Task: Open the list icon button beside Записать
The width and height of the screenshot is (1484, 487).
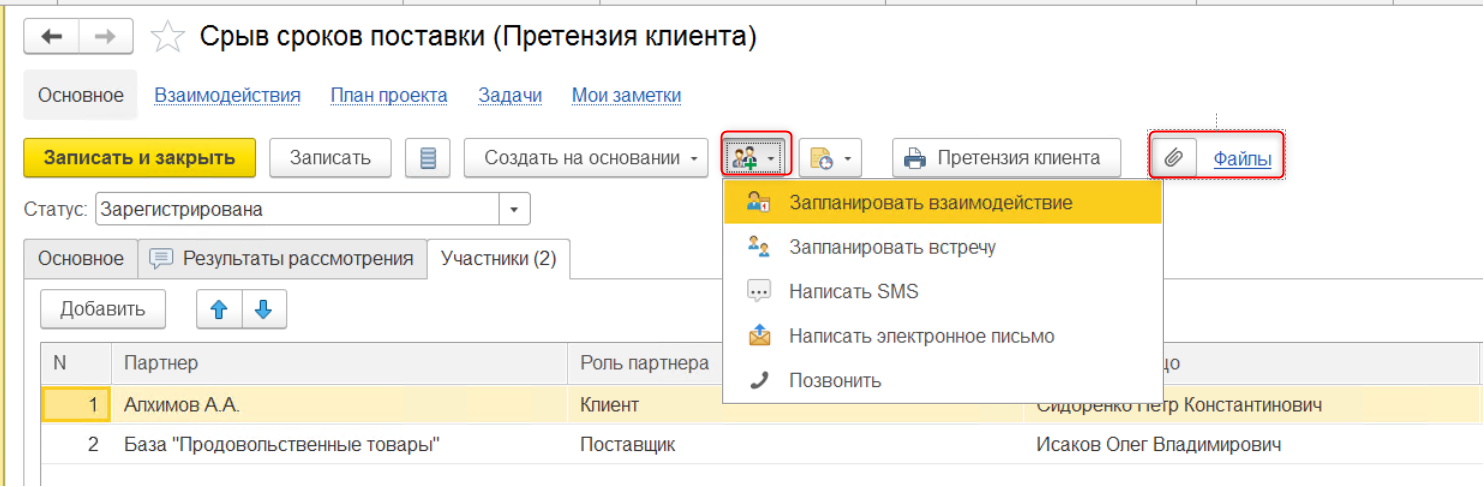Action: tap(428, 158)
